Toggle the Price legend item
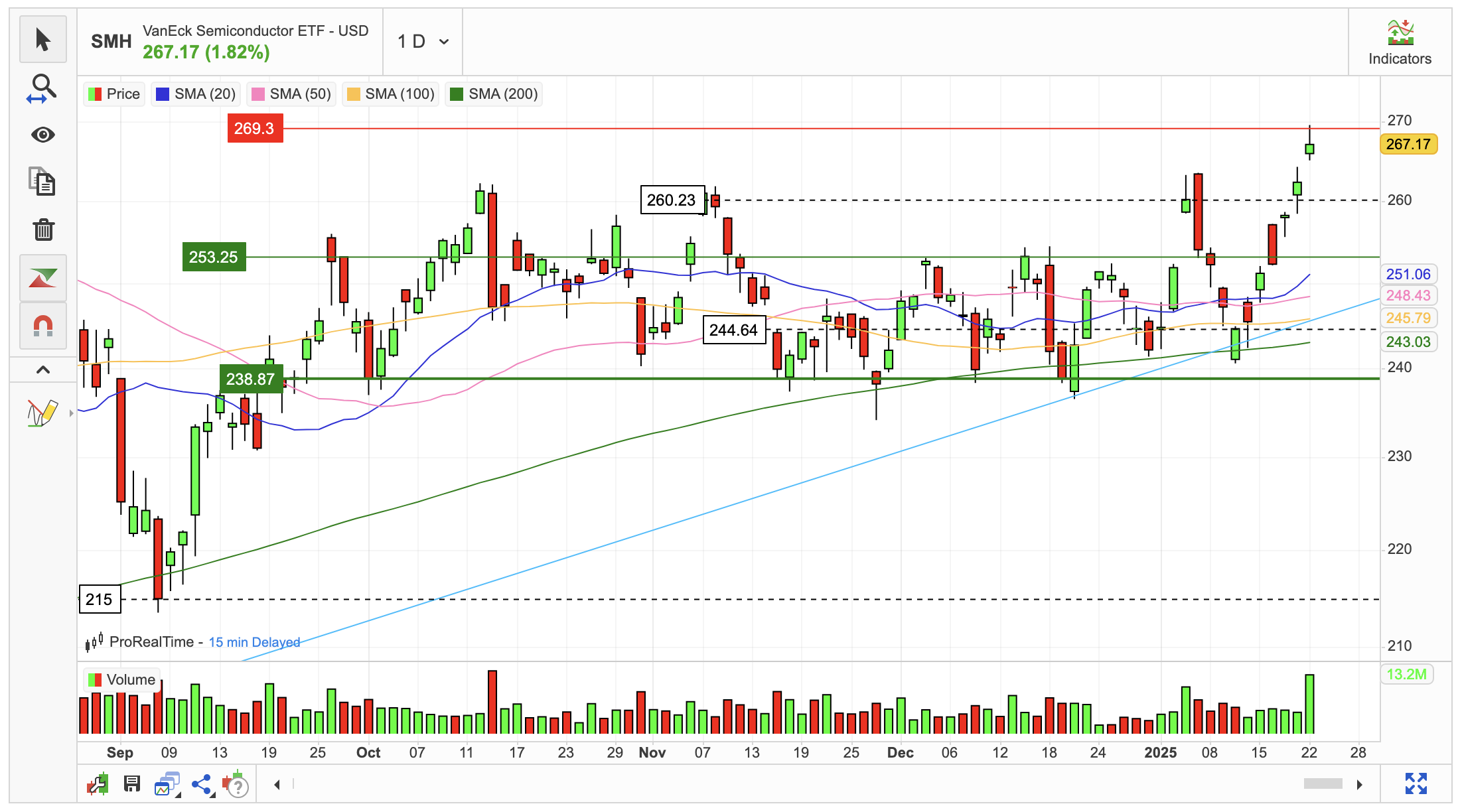The image size is (1460, 812). click(x=114, y=94)
